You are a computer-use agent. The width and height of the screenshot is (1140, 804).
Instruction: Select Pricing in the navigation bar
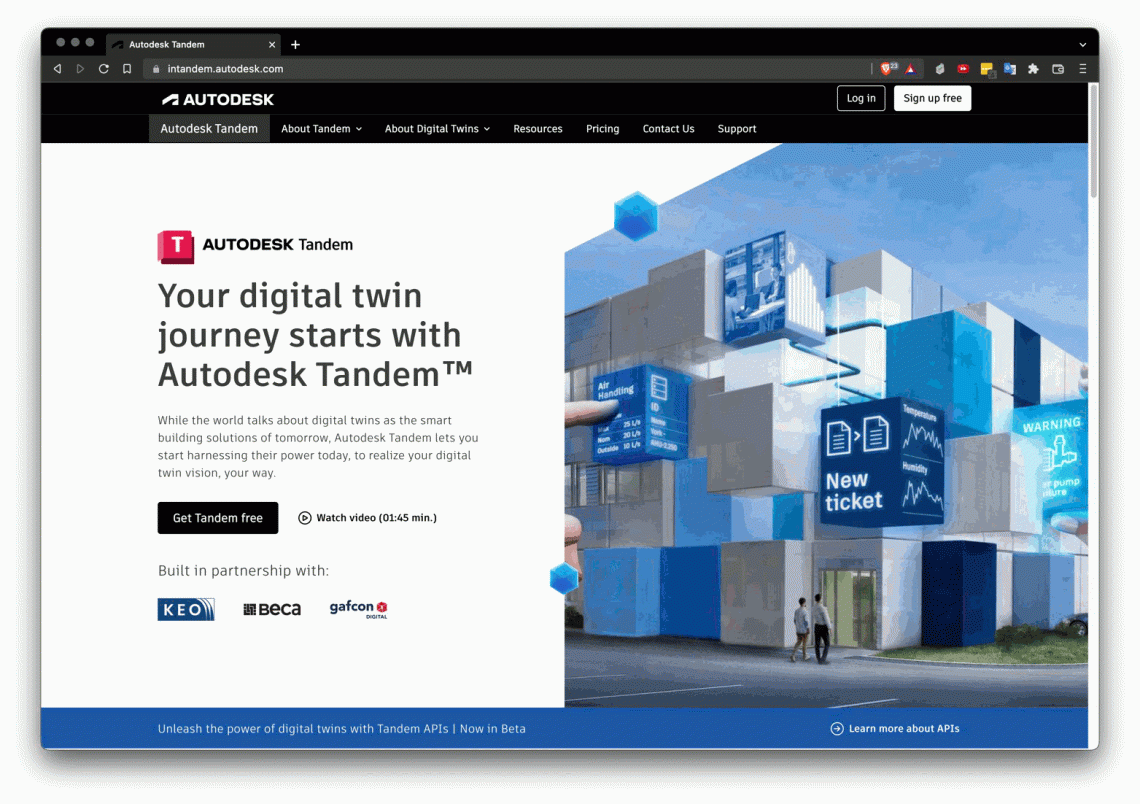point(602,128)
